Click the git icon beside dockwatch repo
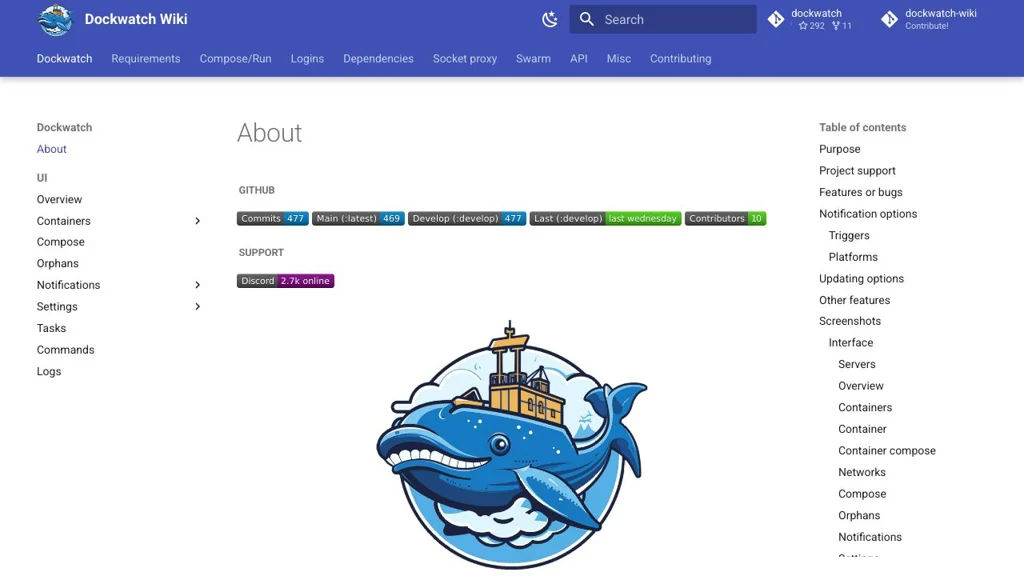Screen dimensions: 1024x576 [x=776, y=20]
